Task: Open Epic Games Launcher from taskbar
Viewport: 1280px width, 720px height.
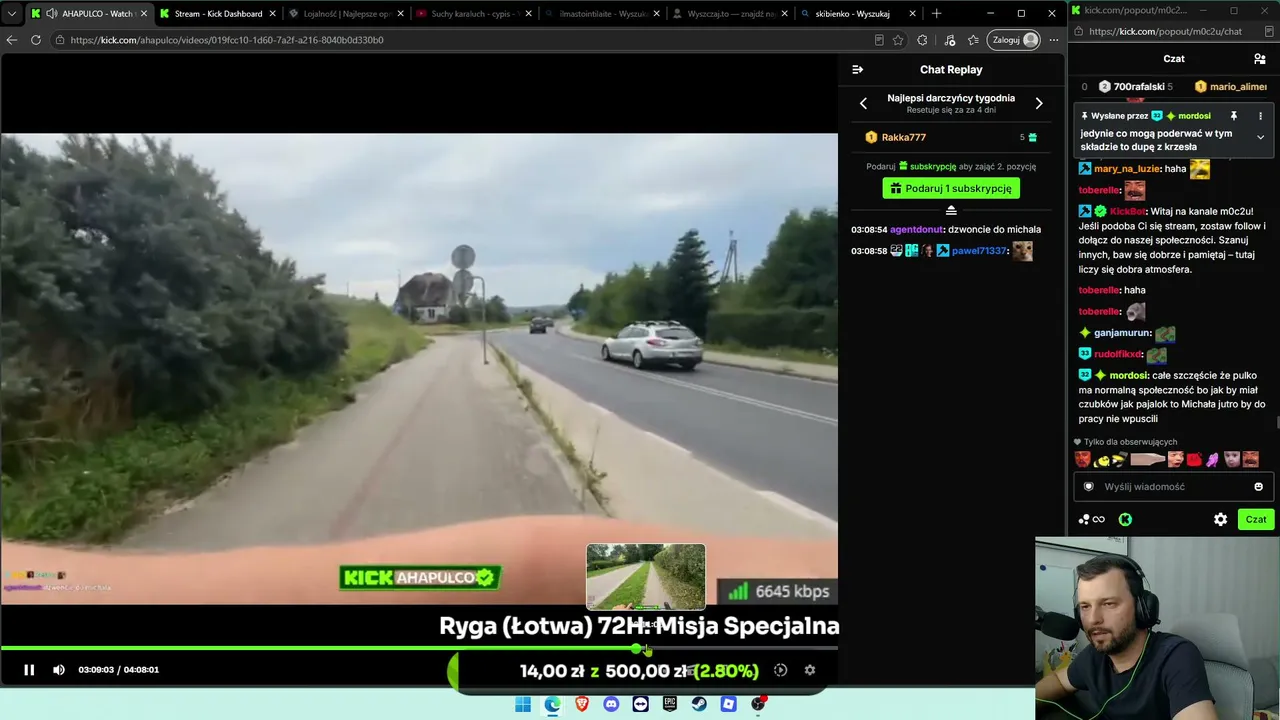Action: 670,704
